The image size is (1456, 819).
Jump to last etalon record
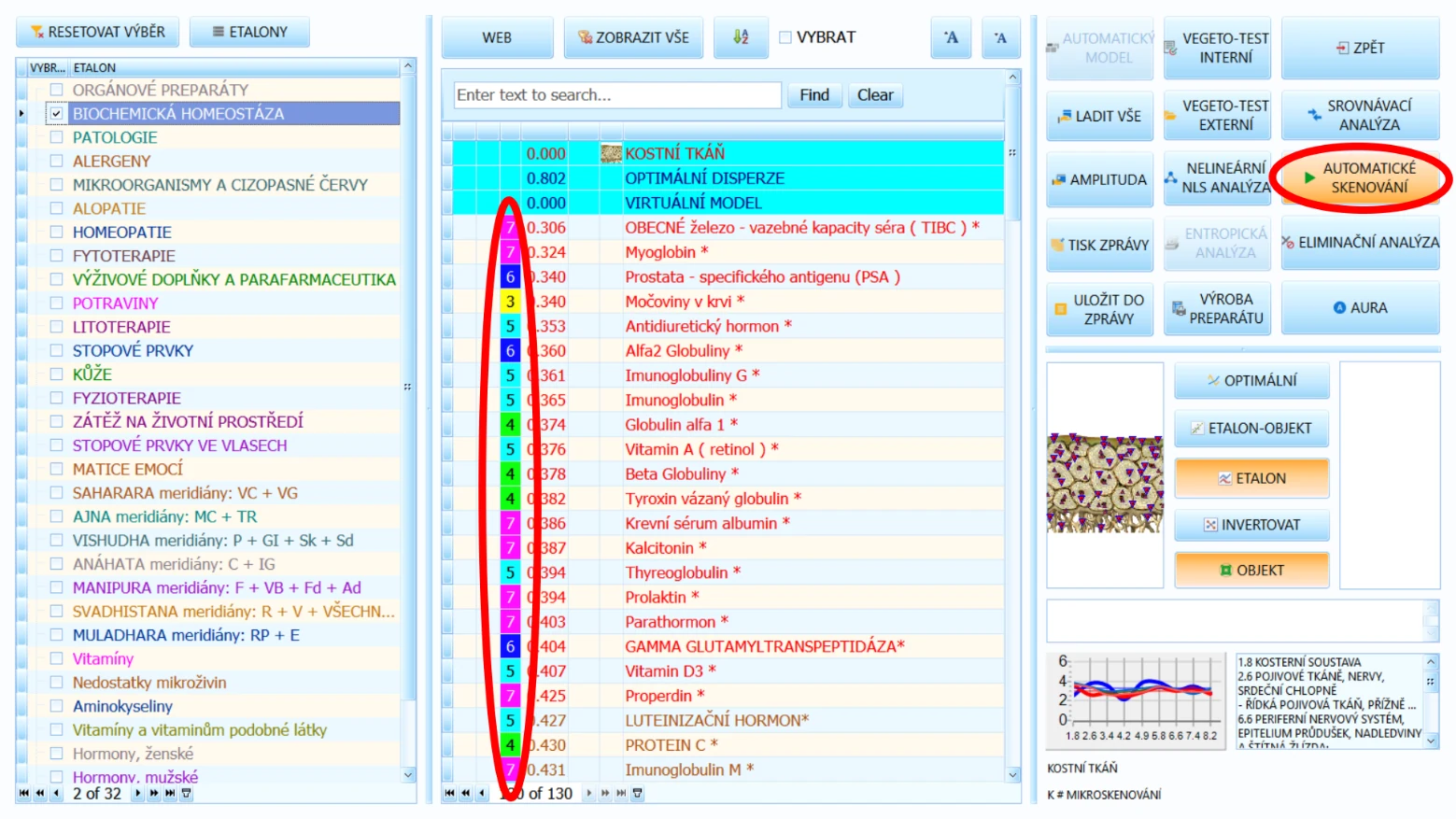click(170, 794)
